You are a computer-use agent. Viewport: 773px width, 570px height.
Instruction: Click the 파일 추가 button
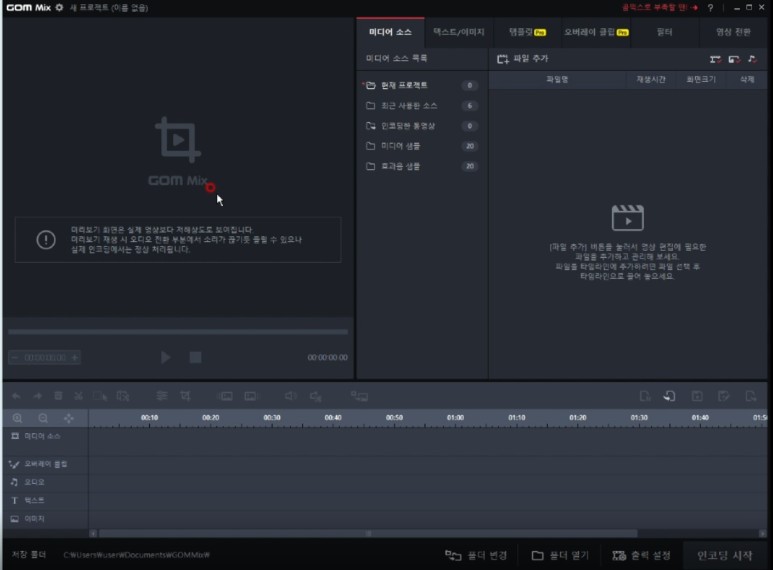pos(523,59)
